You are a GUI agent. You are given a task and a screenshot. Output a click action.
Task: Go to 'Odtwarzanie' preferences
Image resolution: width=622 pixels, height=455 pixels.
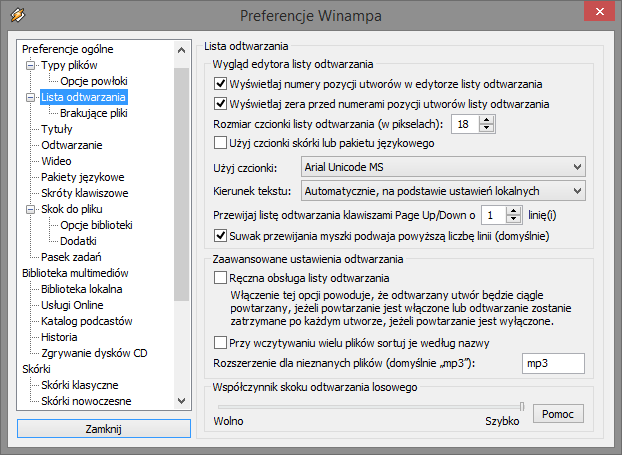point(72,145)
